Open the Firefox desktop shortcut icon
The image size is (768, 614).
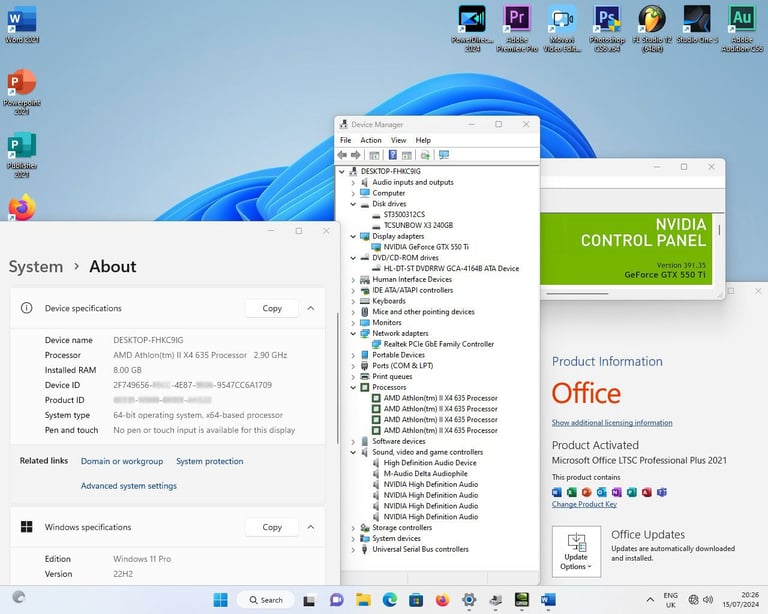(22, 208)
